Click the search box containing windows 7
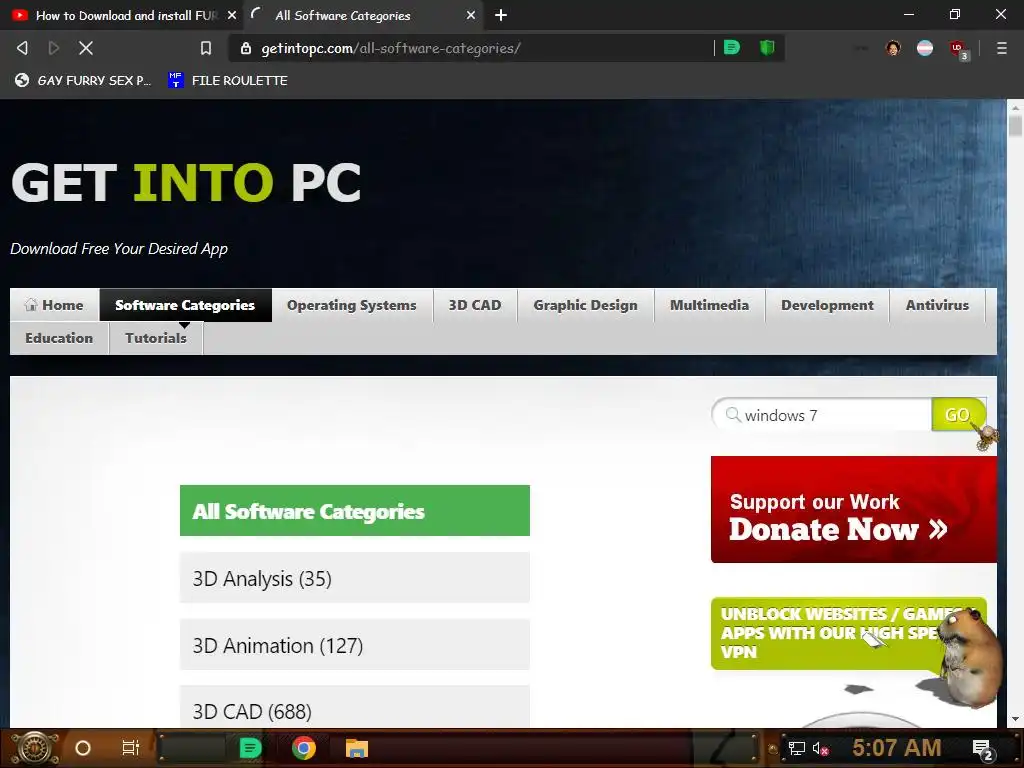The image size is (1024, 768). 822,415
